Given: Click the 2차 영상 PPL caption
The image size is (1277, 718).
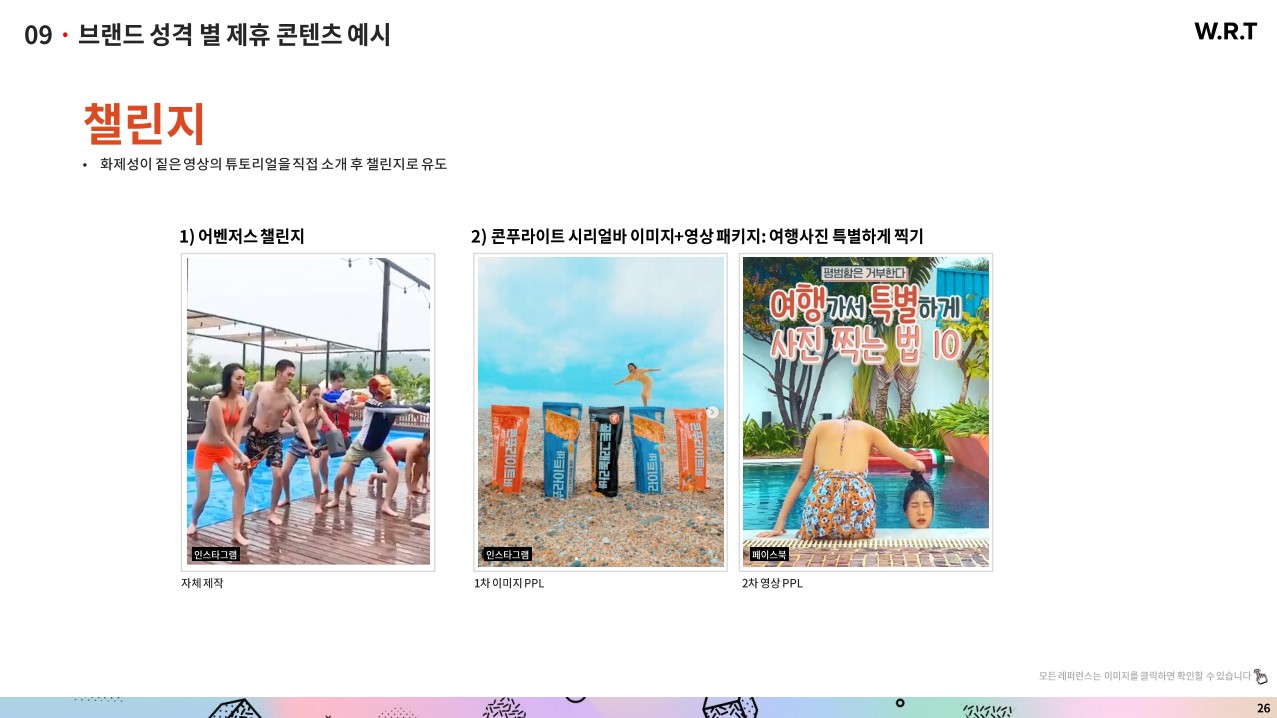Looking at the screenshot, I should click(772, 583).
